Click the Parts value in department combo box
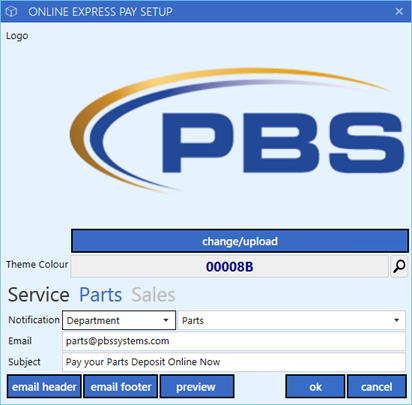 (193, 321)
